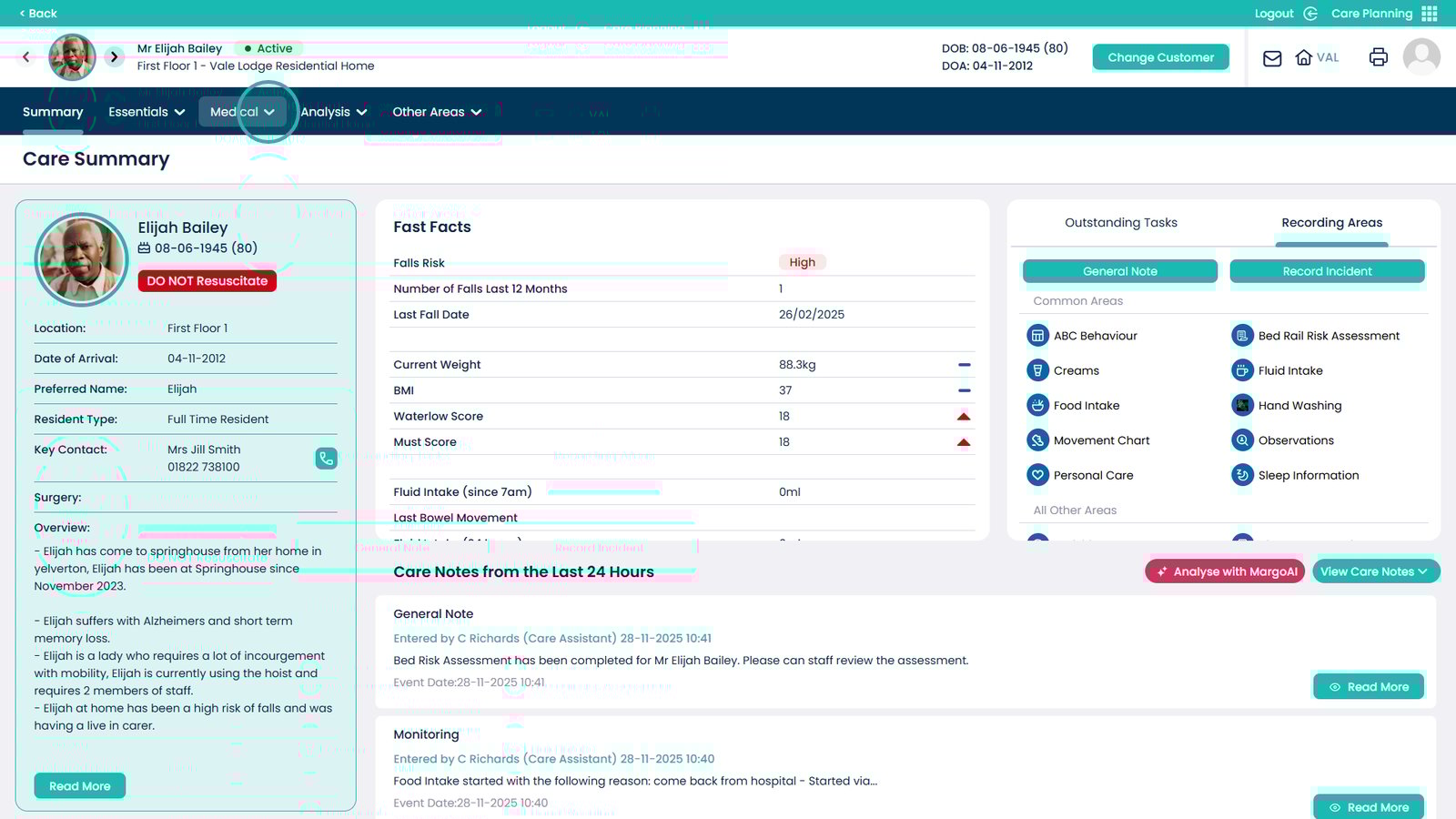The height and width of the screenshot is (819, 1456).
Task: Open View Care Notes dropdown
Action: 1375,571
